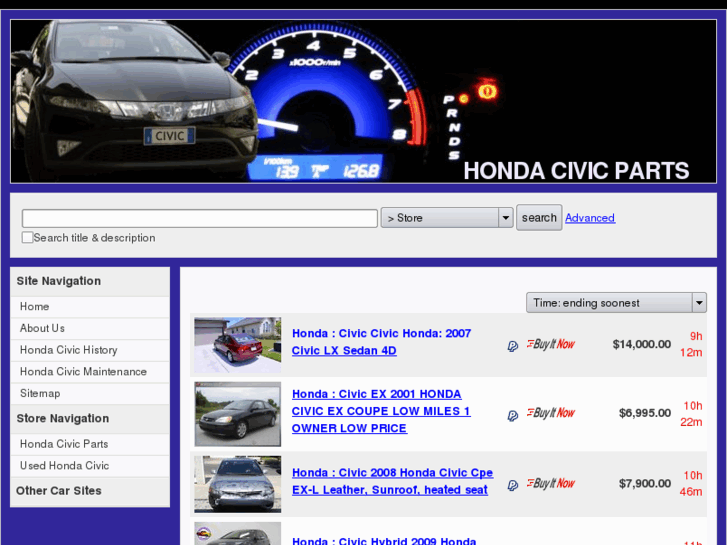Open Advanced search link

click(590, 218)
